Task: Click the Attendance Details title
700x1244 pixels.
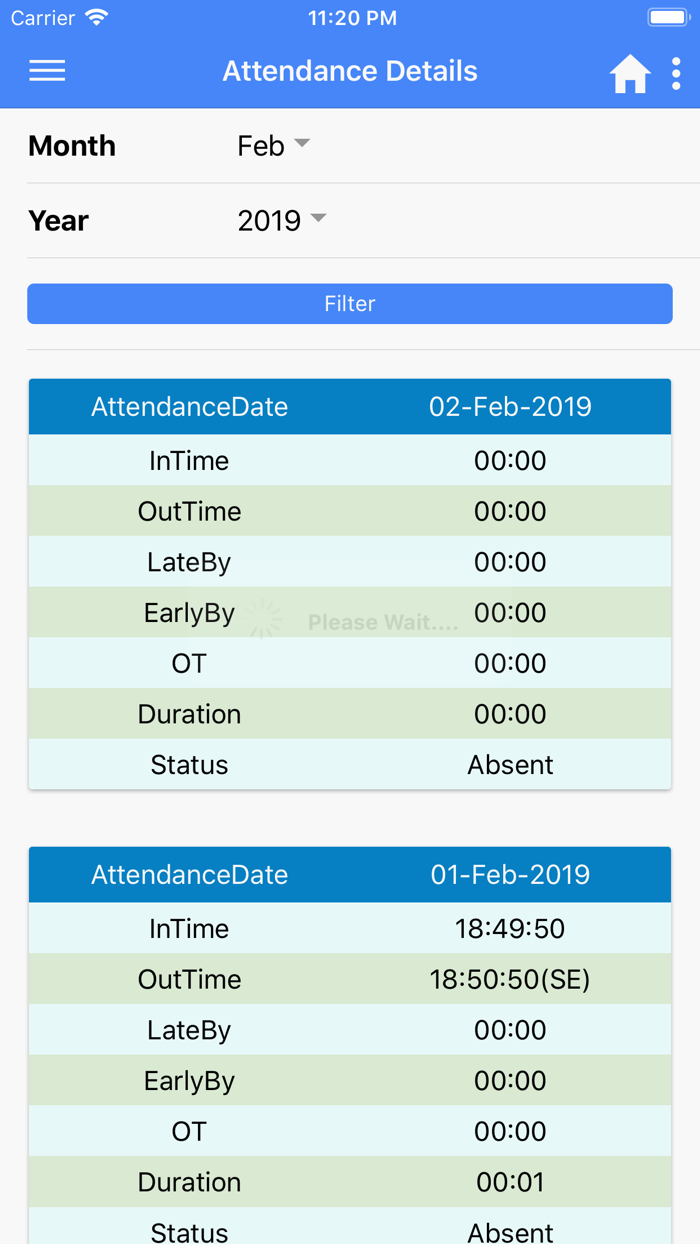Action: pyautogui.click(x=350, y=71)
